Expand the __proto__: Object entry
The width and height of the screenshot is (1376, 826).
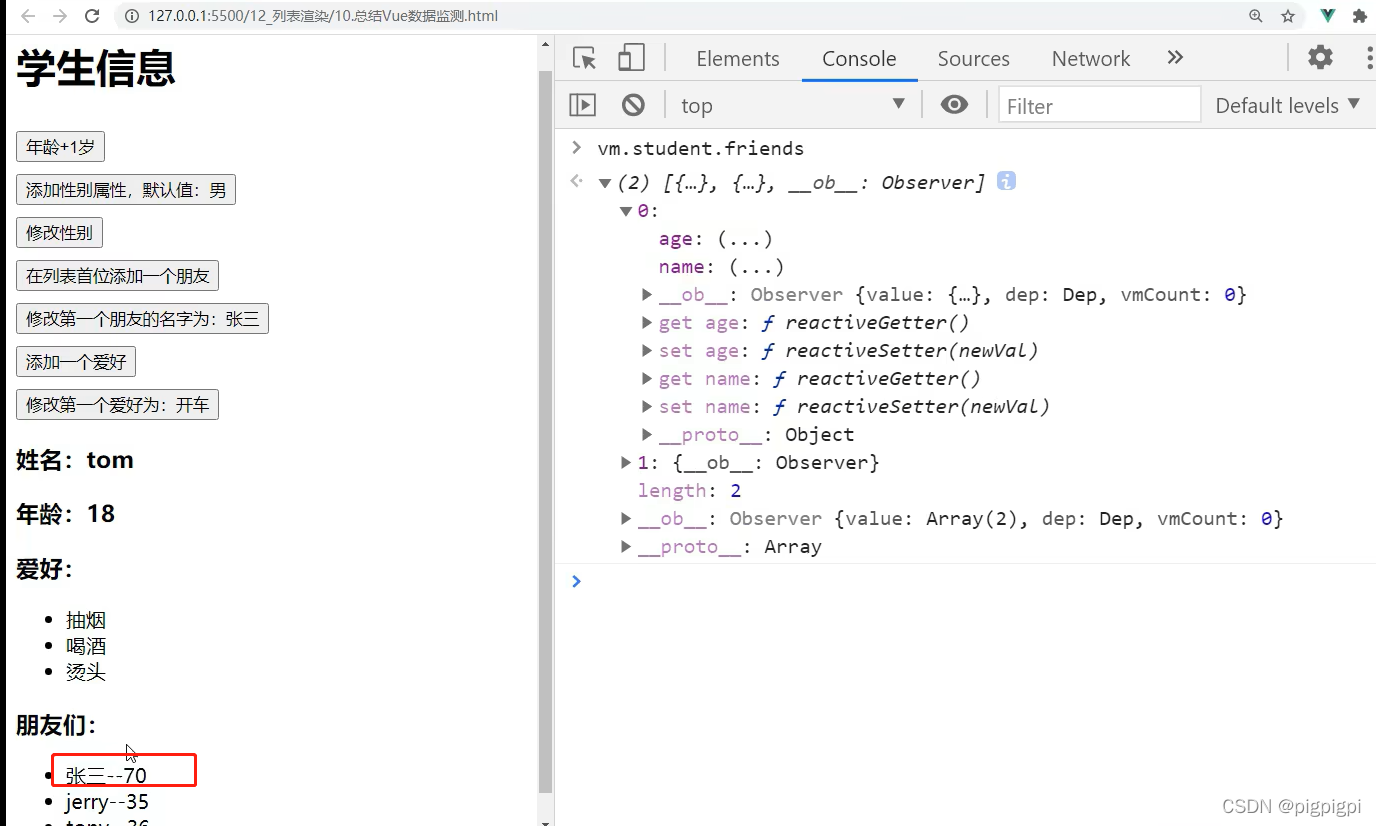pyautogui.click(x=647, y=435)
